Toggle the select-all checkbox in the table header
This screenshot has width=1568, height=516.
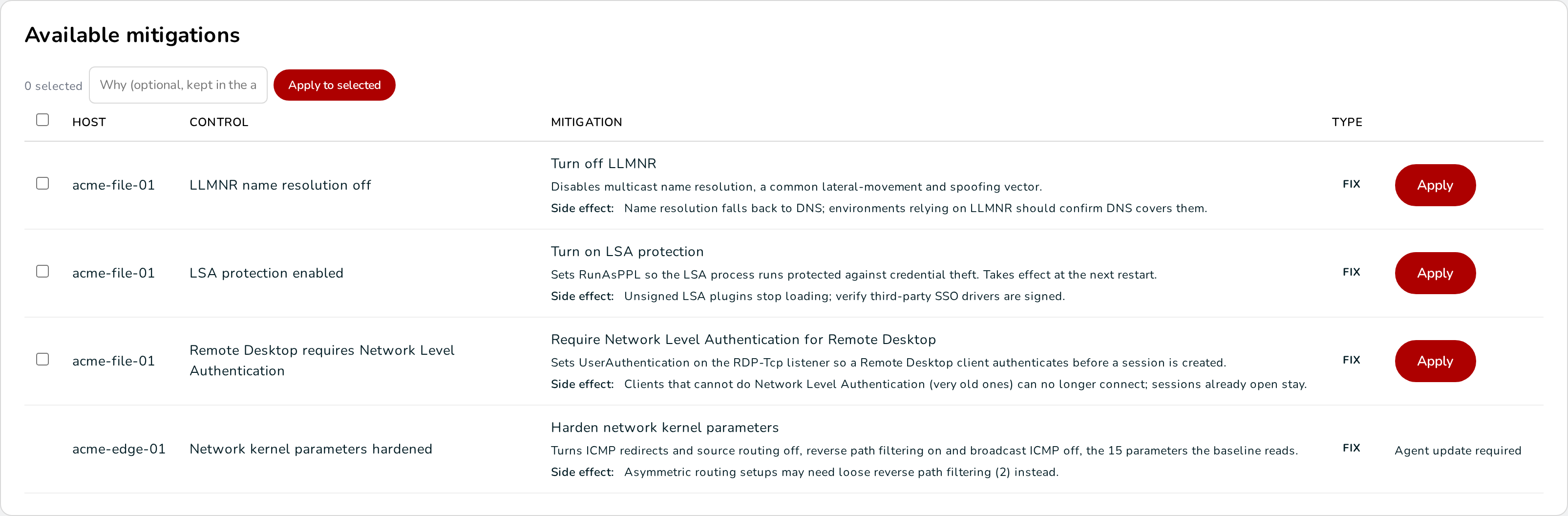(42, 120)
